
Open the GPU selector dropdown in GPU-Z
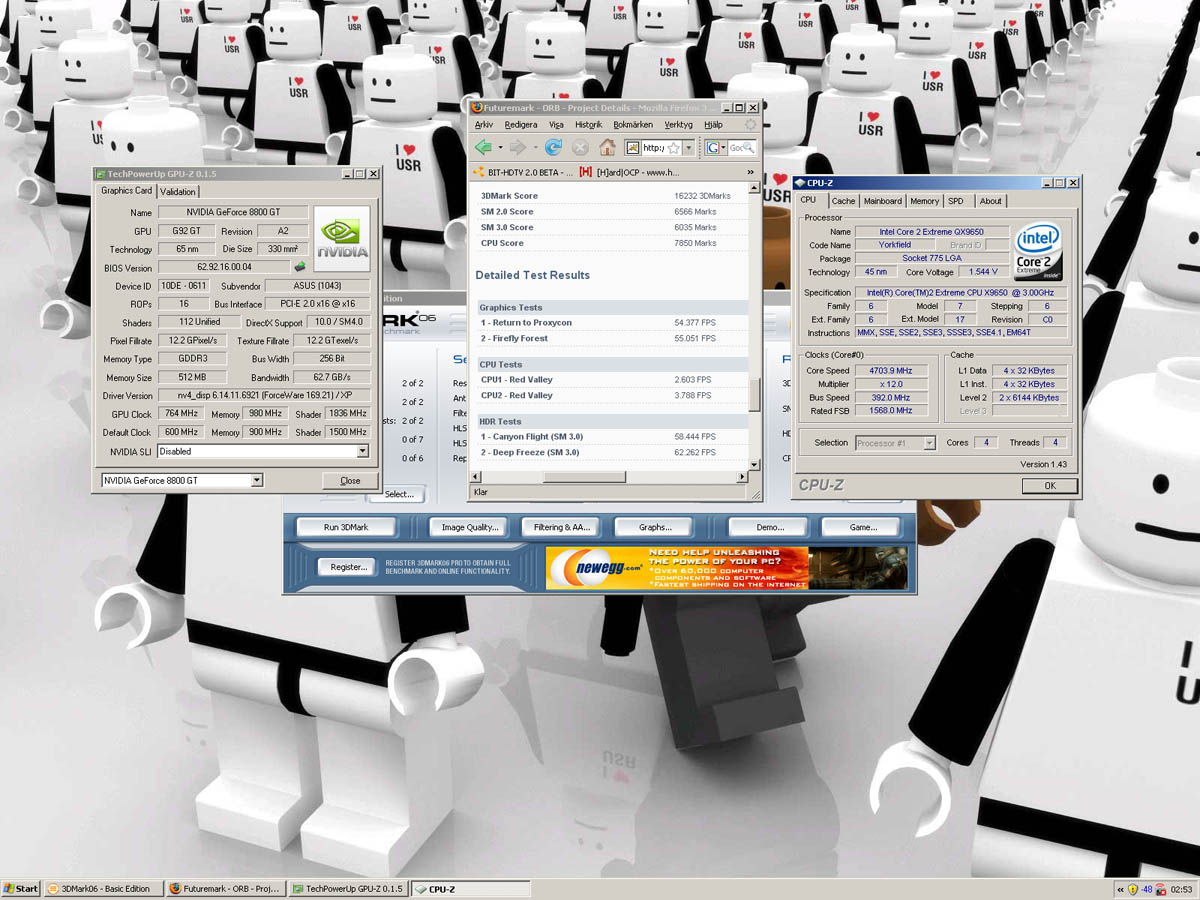point(257,480)
